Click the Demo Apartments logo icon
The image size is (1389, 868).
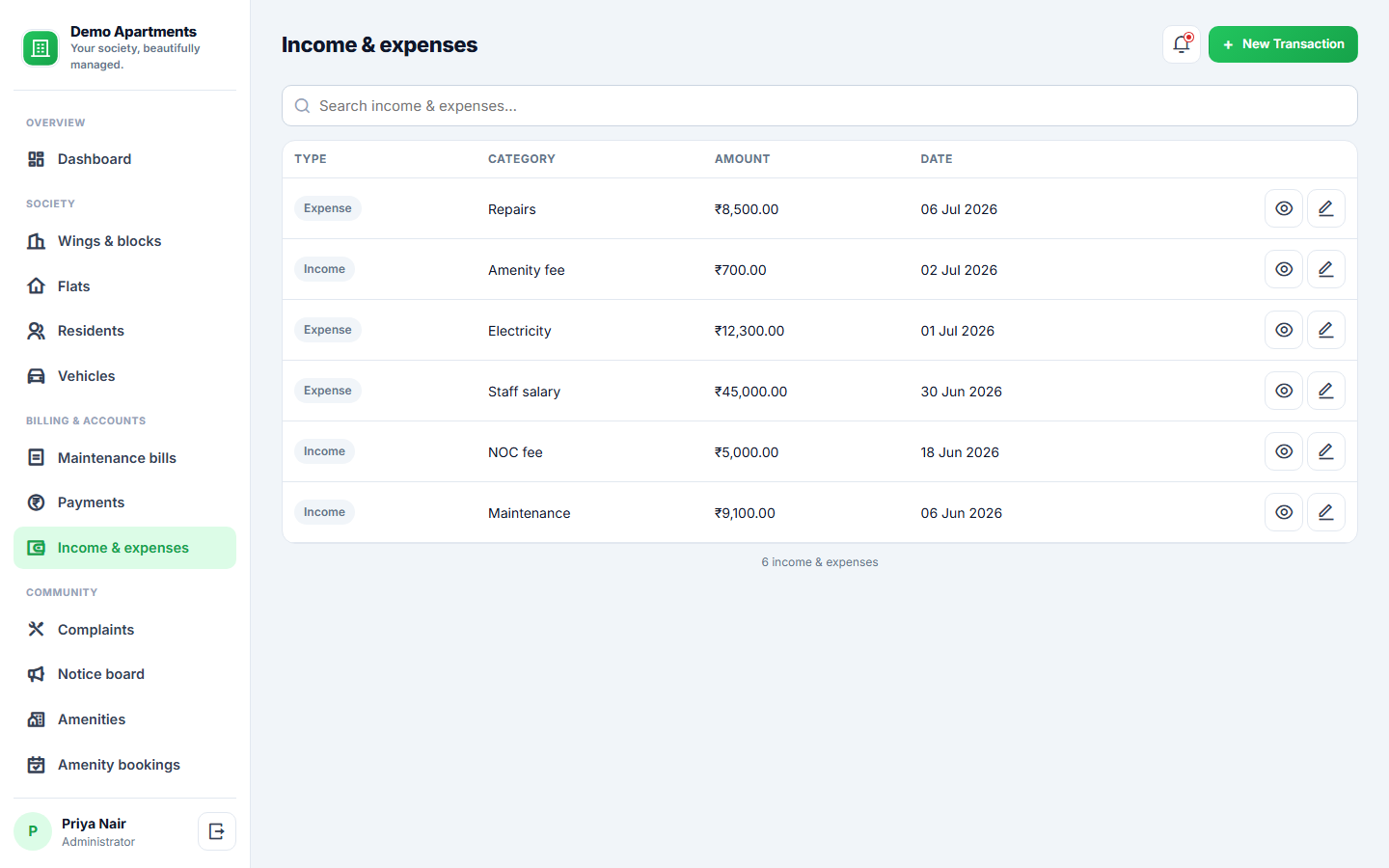41,48
